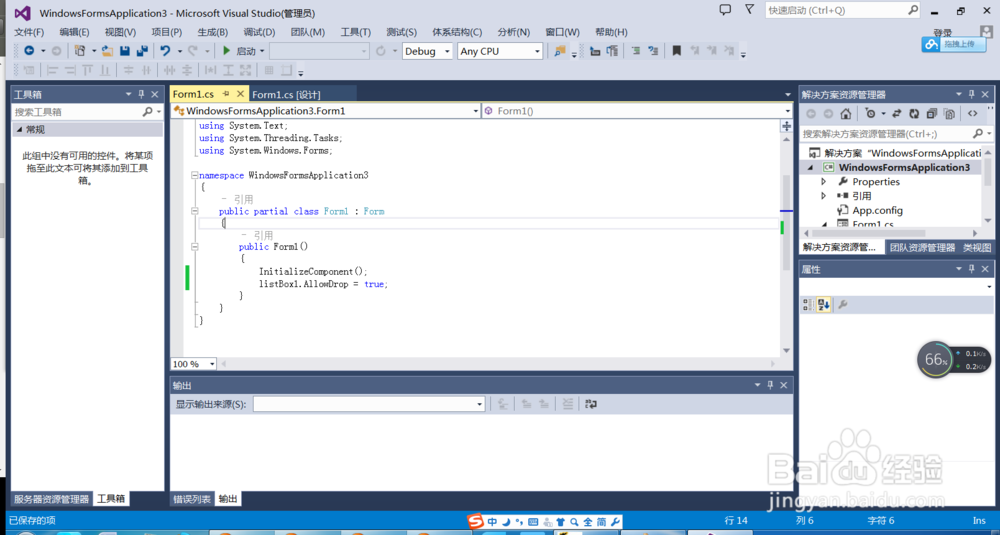Switch to 服务器资源管理器 tab
Image resolution: width=1000 pixels, height=535 pixels.
(x=52, y=499)
